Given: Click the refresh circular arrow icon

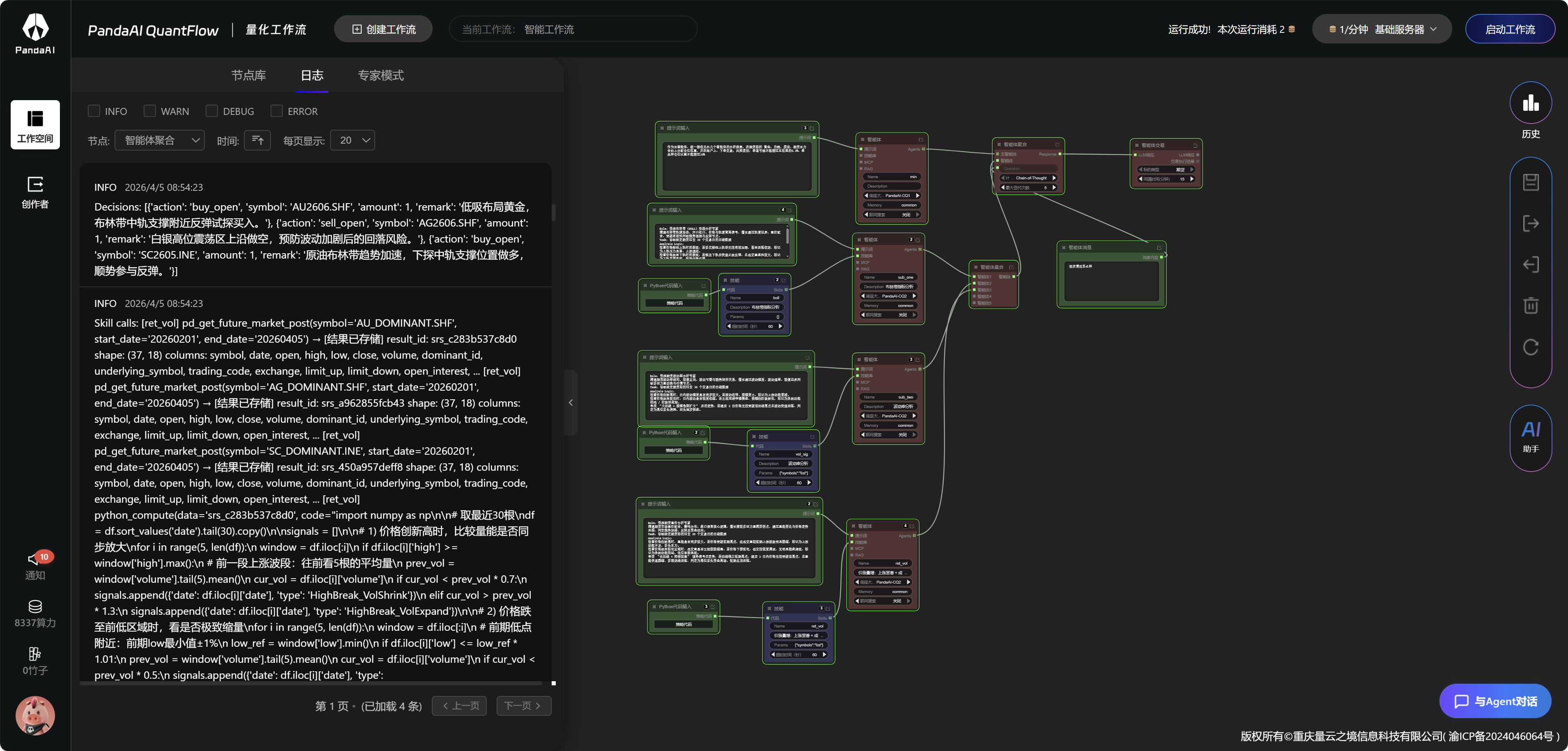Looking at the screenshot, I should [x=1530, y=347].
